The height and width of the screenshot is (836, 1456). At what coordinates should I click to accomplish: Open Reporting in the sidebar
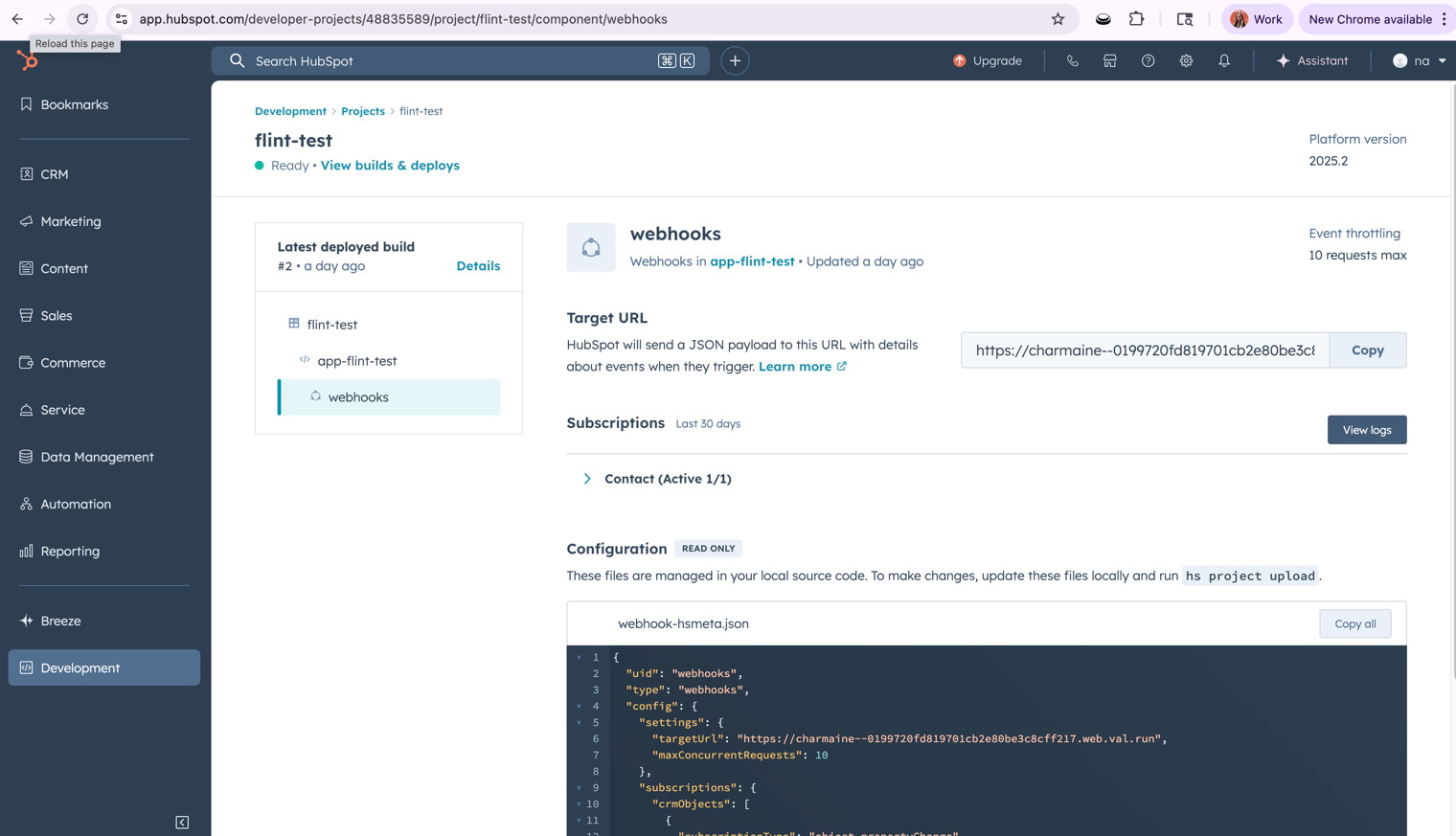(x=70, y=551)
